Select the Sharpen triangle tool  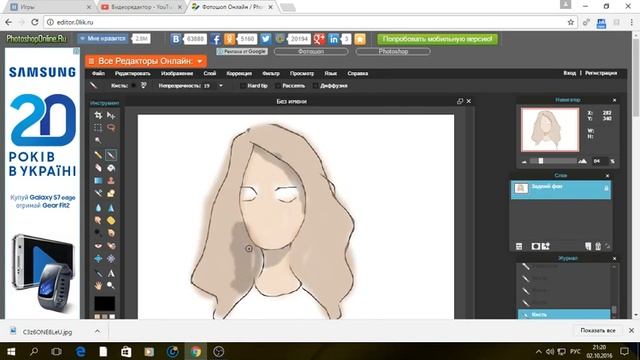[111, 208]
